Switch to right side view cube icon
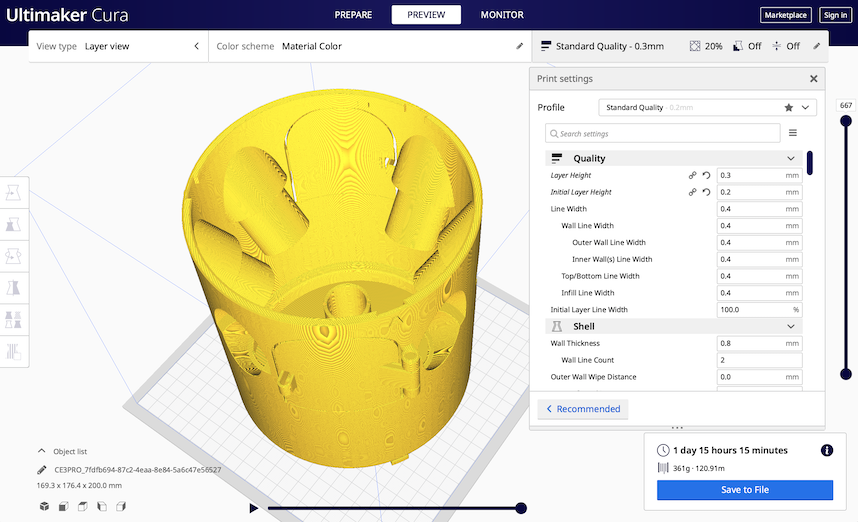 coord(121,506)
